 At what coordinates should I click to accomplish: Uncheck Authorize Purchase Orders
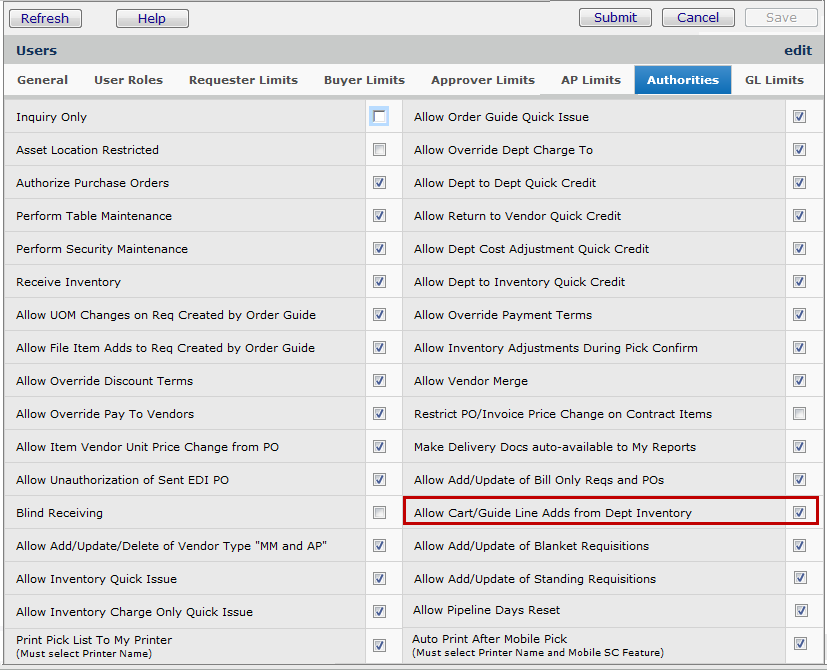tap(379, 183)
